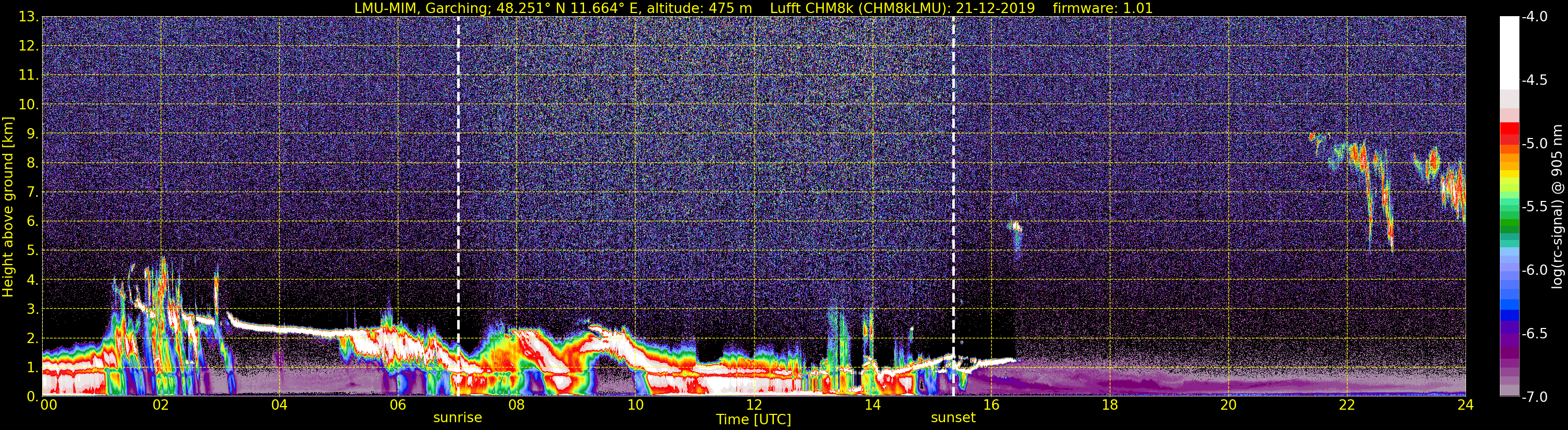1568x430 pixels.
Task: Click the 'LMU-MIM, Garching' title text
Action: (422, 8)
